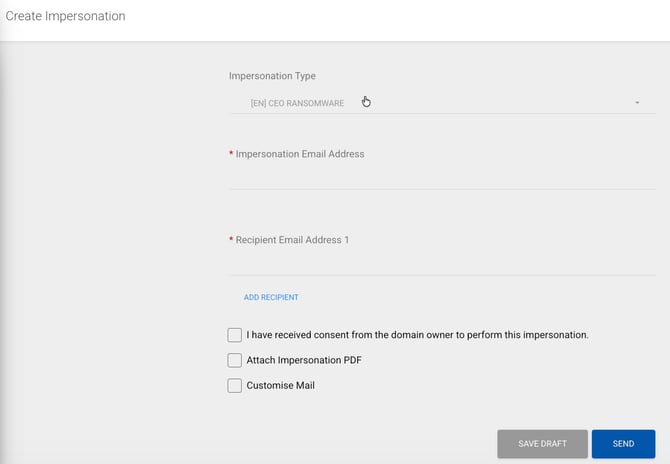
Task: Tick the domain owner consent checkbox
Action: tap(235, 335)
